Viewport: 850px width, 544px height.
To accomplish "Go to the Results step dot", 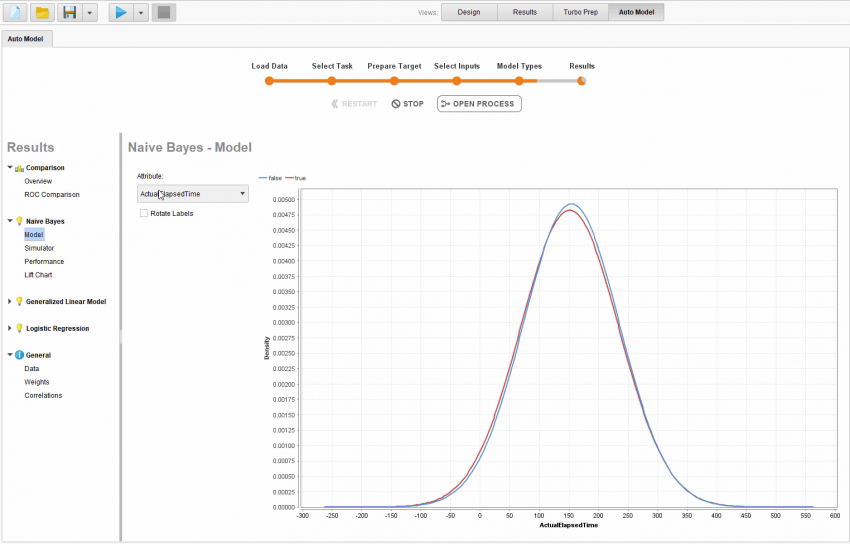I will pyautogui.click(x=581, y=81).
